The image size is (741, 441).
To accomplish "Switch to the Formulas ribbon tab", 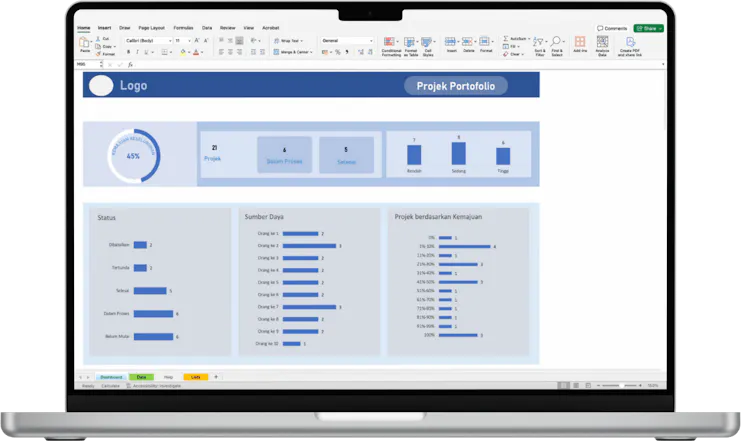I will point(183,28).
